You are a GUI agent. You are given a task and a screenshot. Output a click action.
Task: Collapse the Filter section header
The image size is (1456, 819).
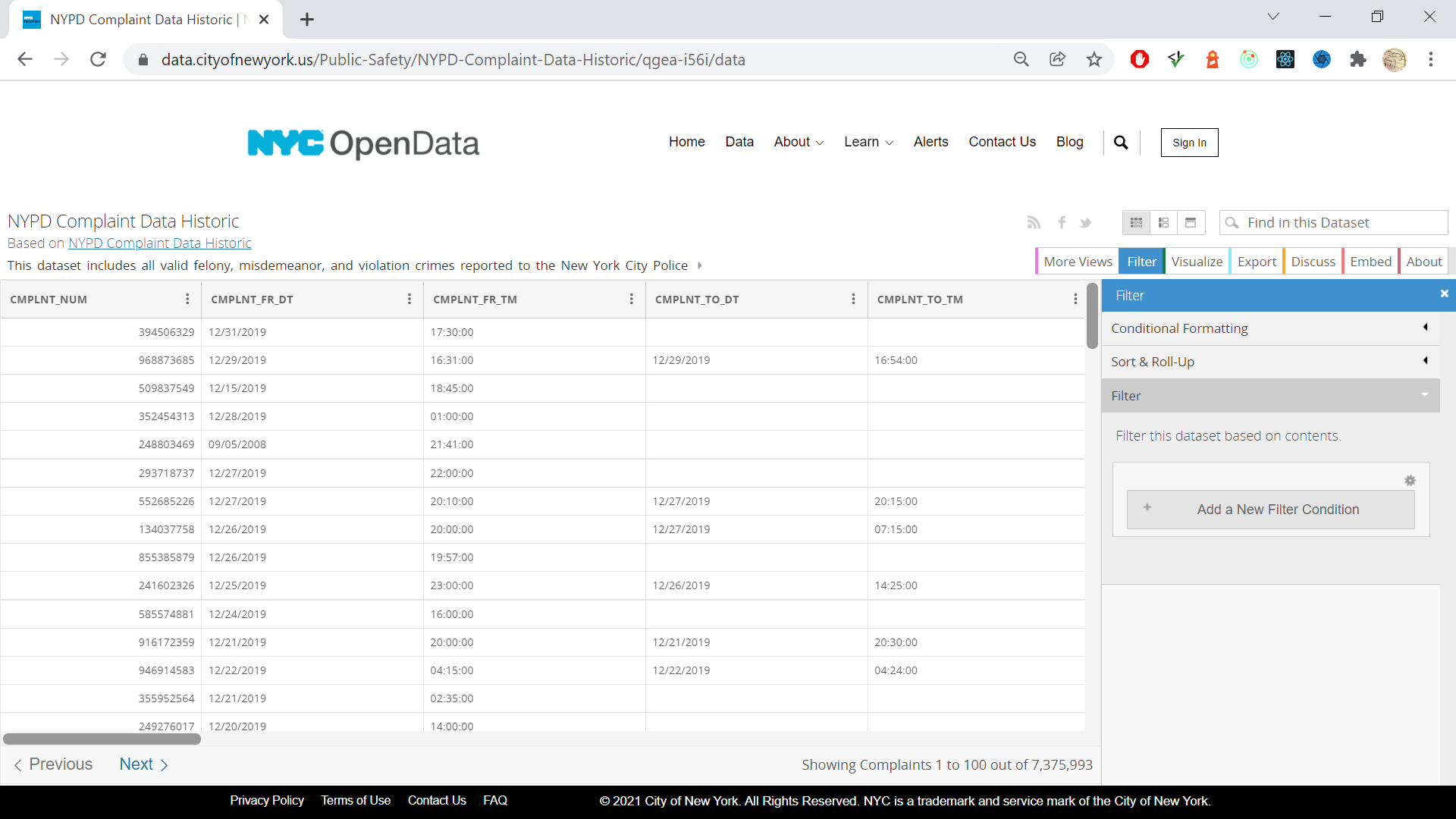[1270, 396]
